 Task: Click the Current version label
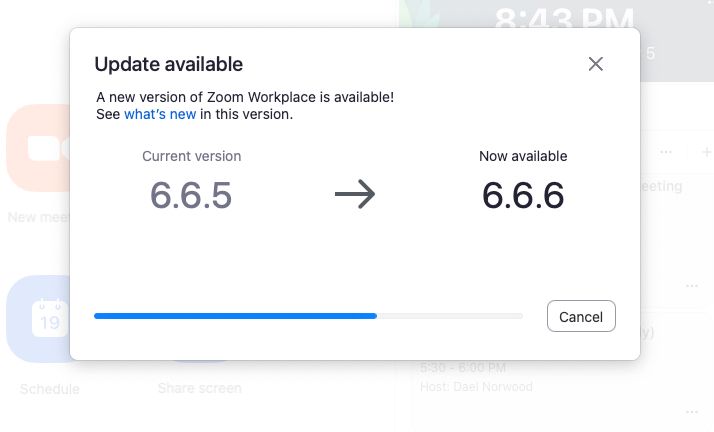[192, 156]
